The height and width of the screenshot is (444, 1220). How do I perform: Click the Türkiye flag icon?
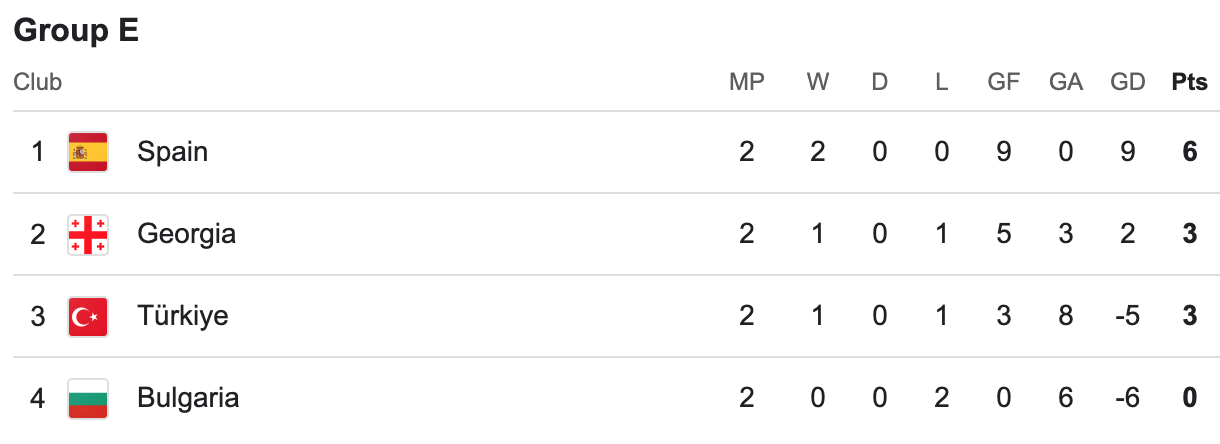88,316
